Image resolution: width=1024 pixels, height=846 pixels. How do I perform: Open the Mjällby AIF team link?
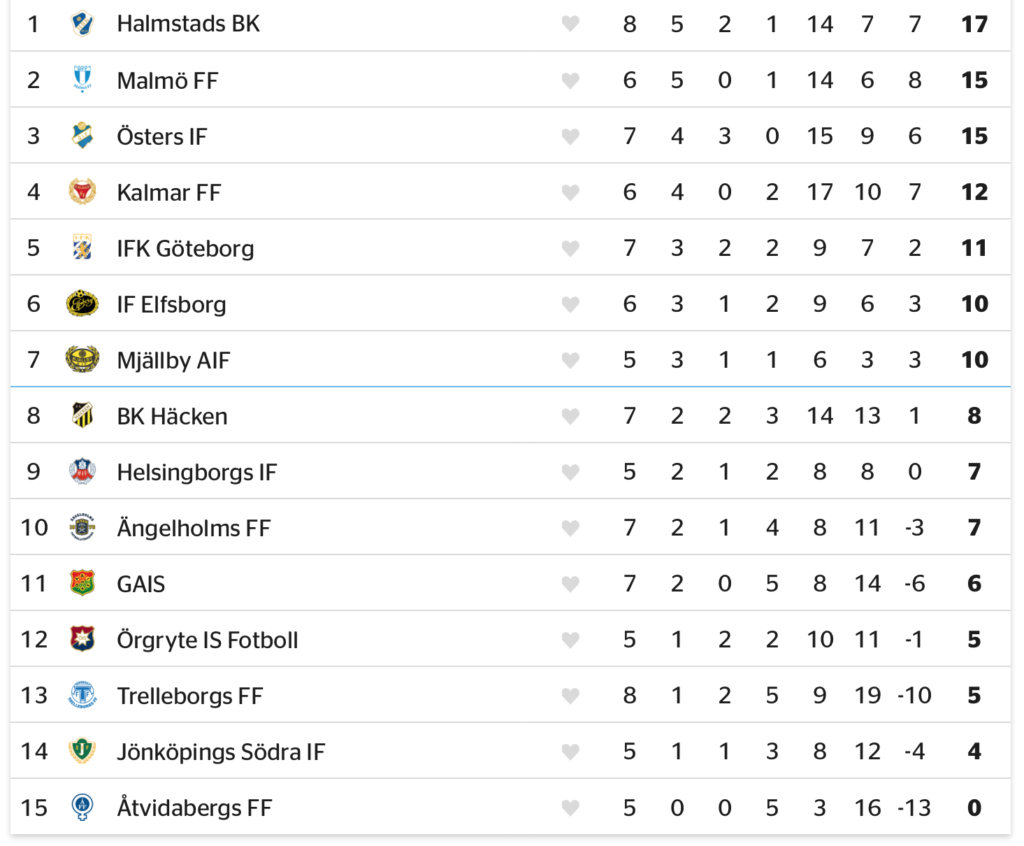click(173, 360)
